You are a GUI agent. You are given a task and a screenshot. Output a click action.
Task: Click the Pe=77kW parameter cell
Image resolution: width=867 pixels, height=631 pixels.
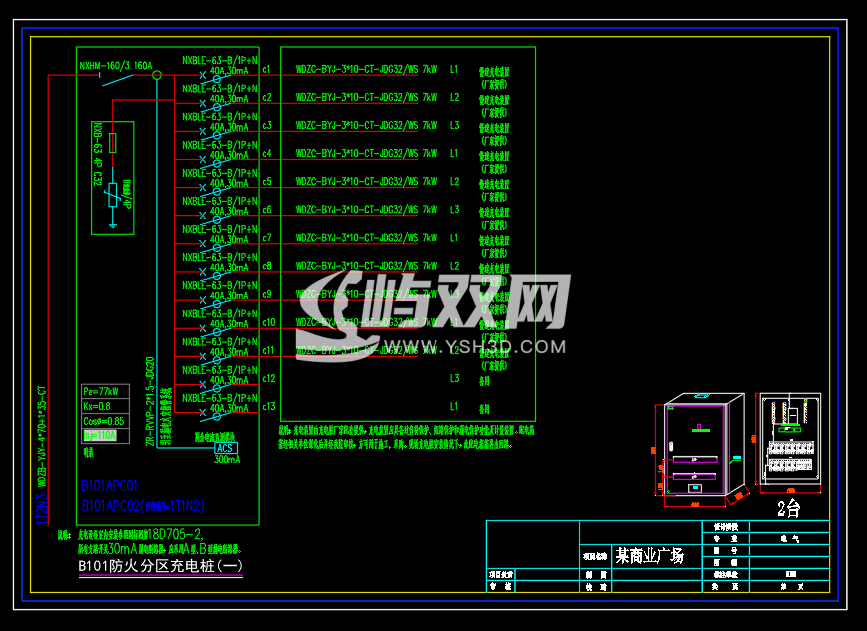(x=106, y=392)
